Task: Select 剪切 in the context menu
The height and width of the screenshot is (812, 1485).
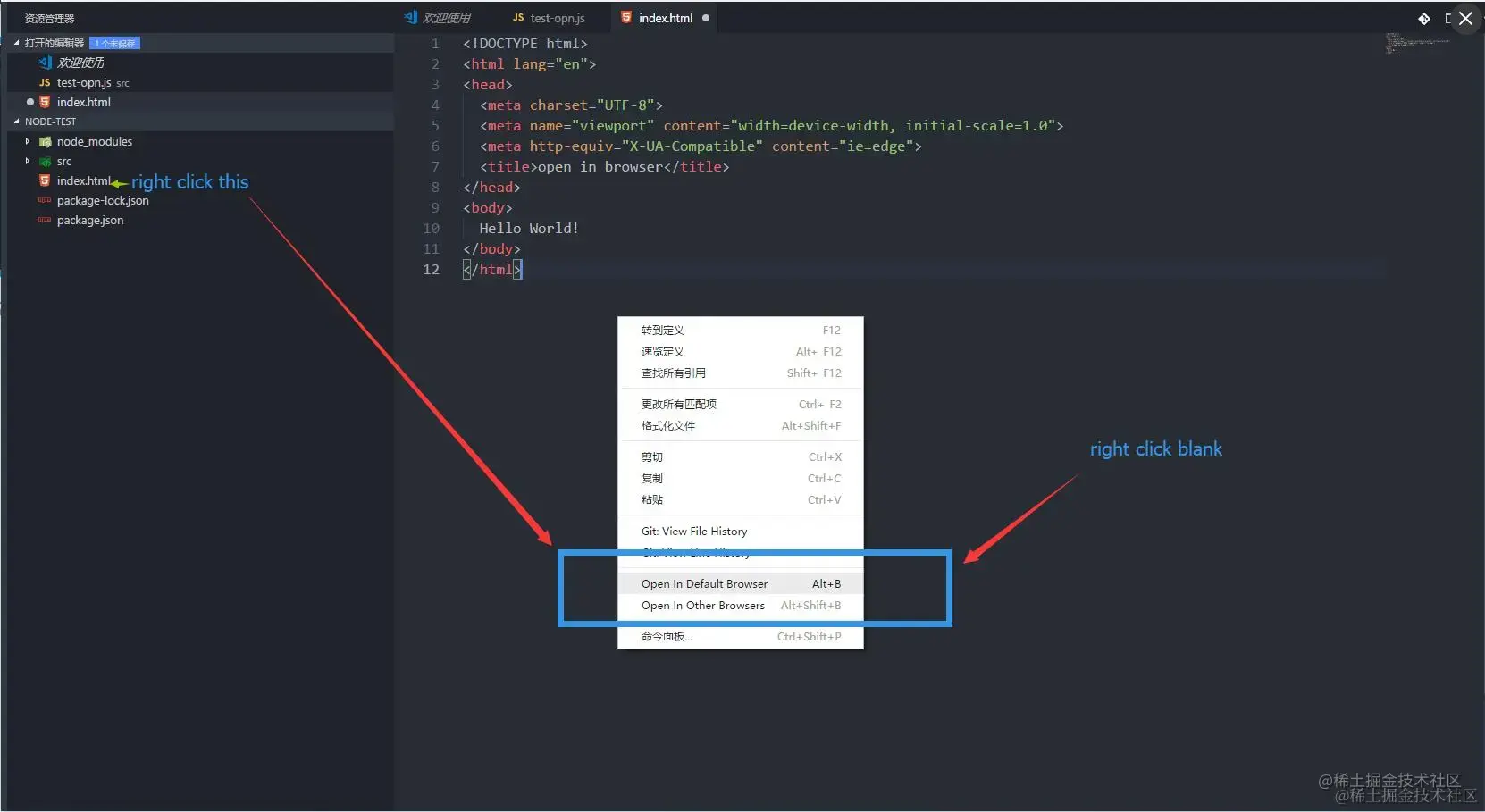Action: point(741,456)
